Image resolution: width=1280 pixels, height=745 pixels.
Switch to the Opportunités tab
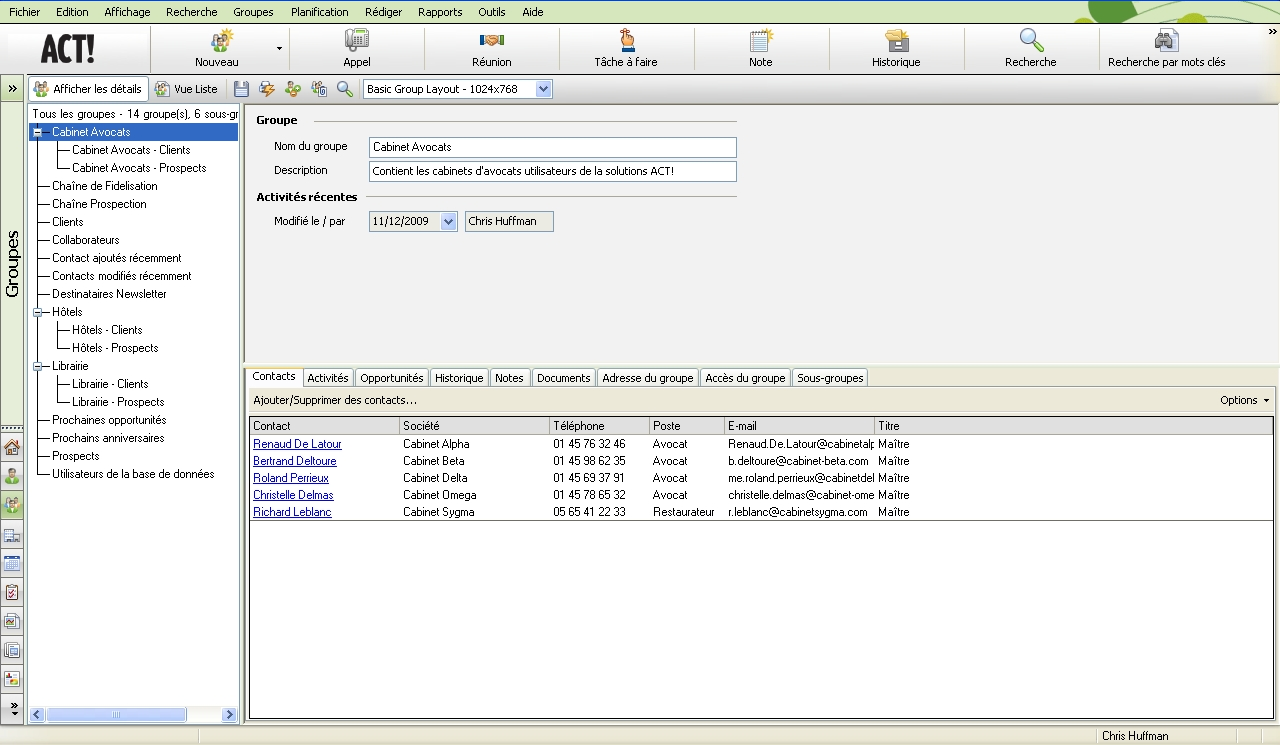click(x=391, y=378)
